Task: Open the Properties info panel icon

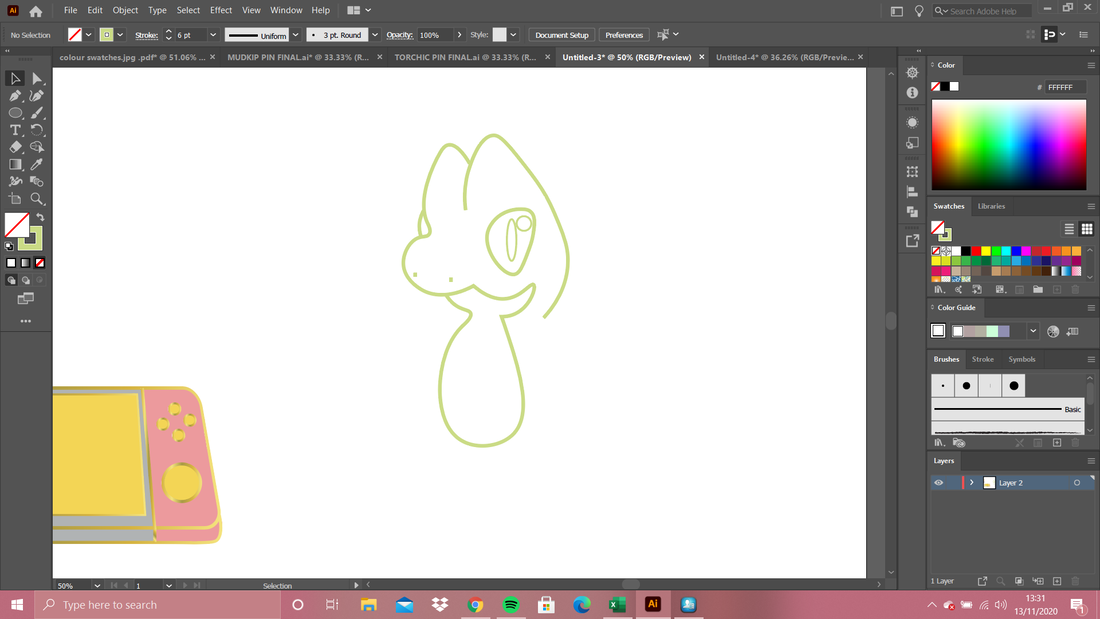Action: (x=912, y=93)
